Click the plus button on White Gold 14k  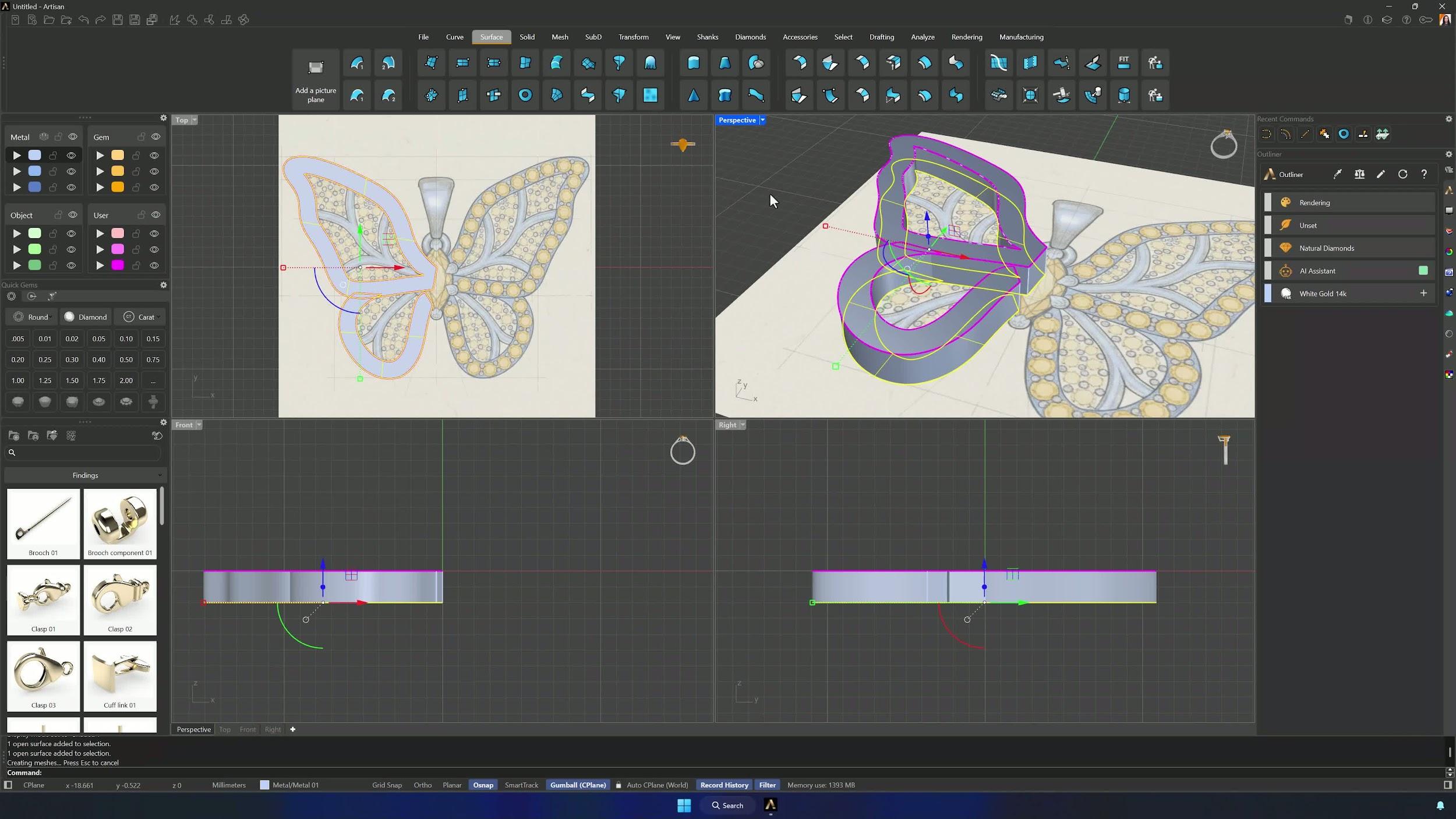click(x=1423, y=294)
